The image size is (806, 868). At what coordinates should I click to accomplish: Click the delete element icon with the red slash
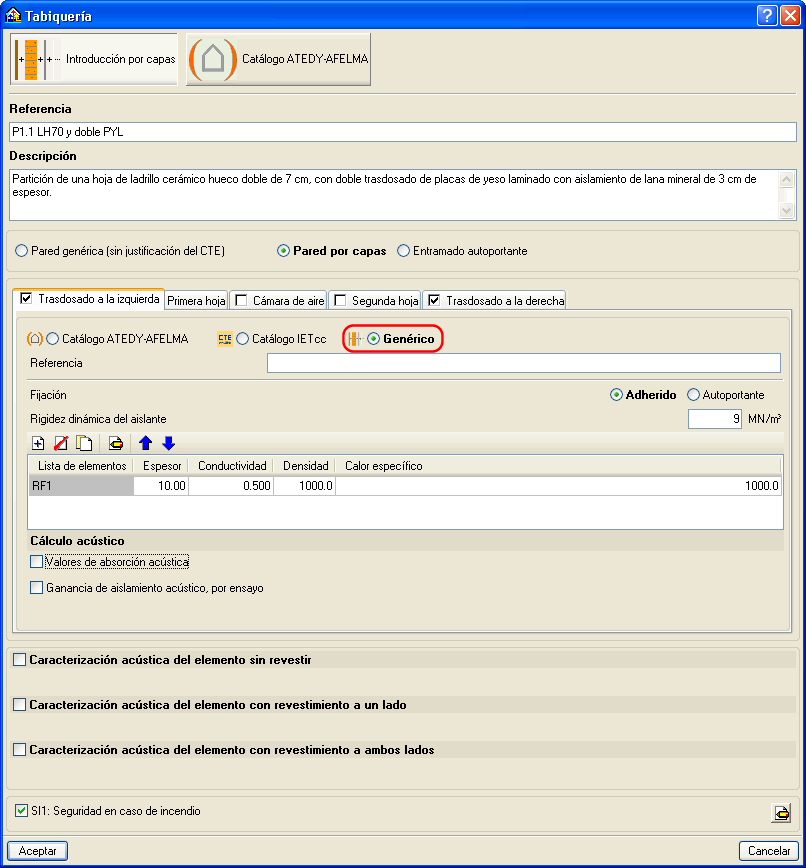coord(61,443)
